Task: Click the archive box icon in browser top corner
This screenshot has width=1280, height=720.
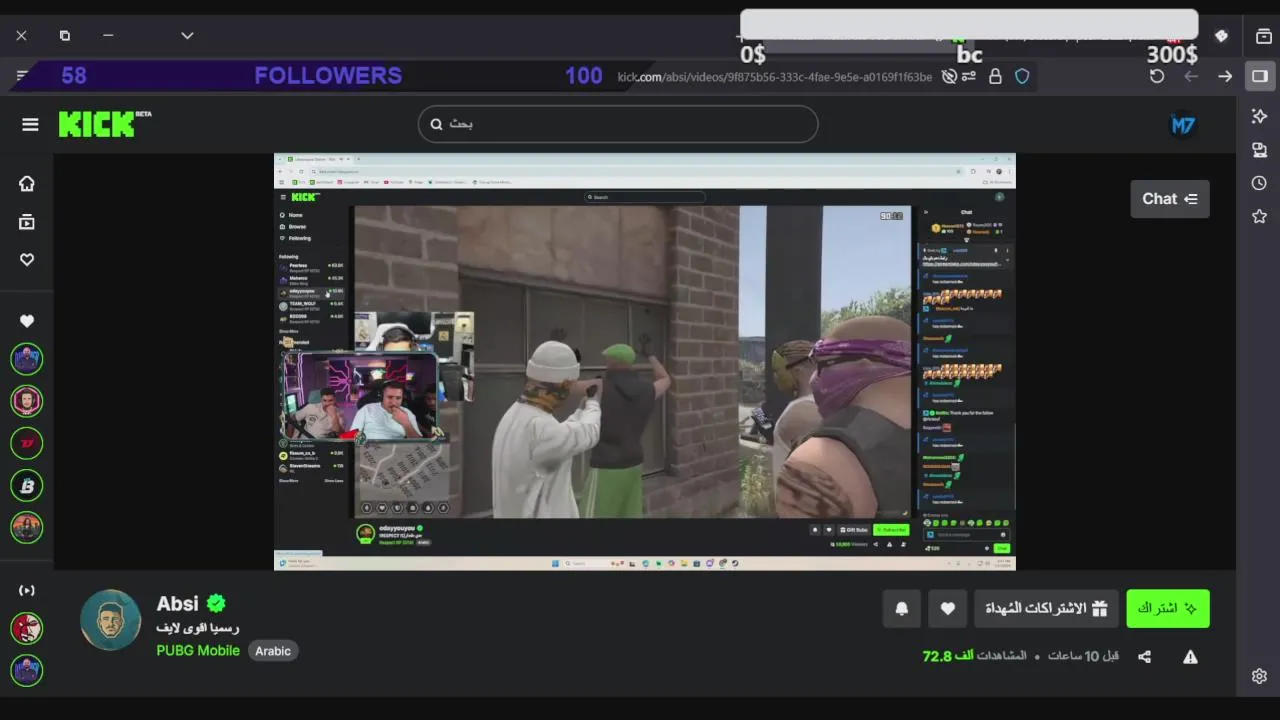Action: coord(1264,36)
